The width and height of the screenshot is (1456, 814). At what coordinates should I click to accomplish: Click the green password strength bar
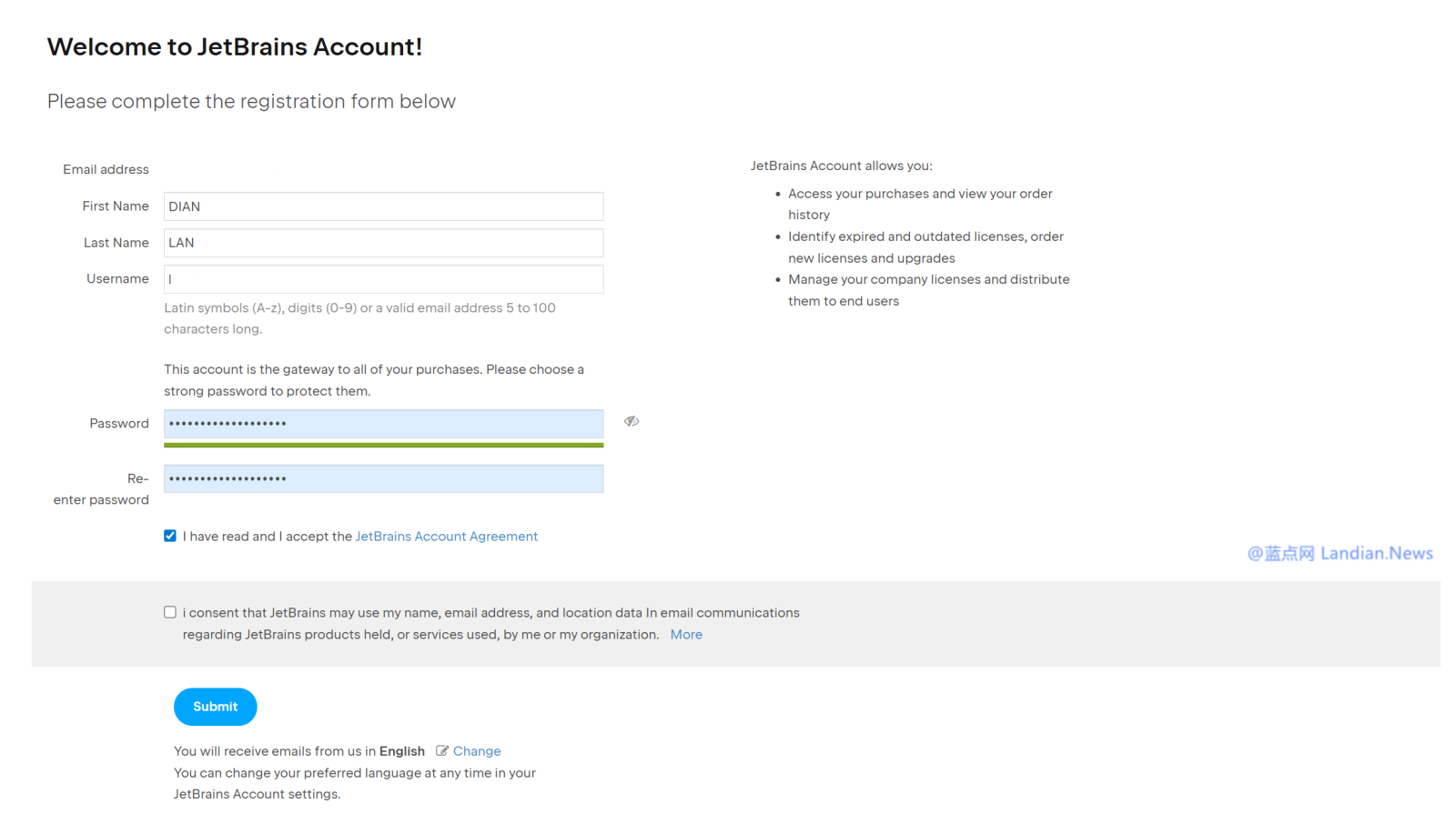[383, 445]
